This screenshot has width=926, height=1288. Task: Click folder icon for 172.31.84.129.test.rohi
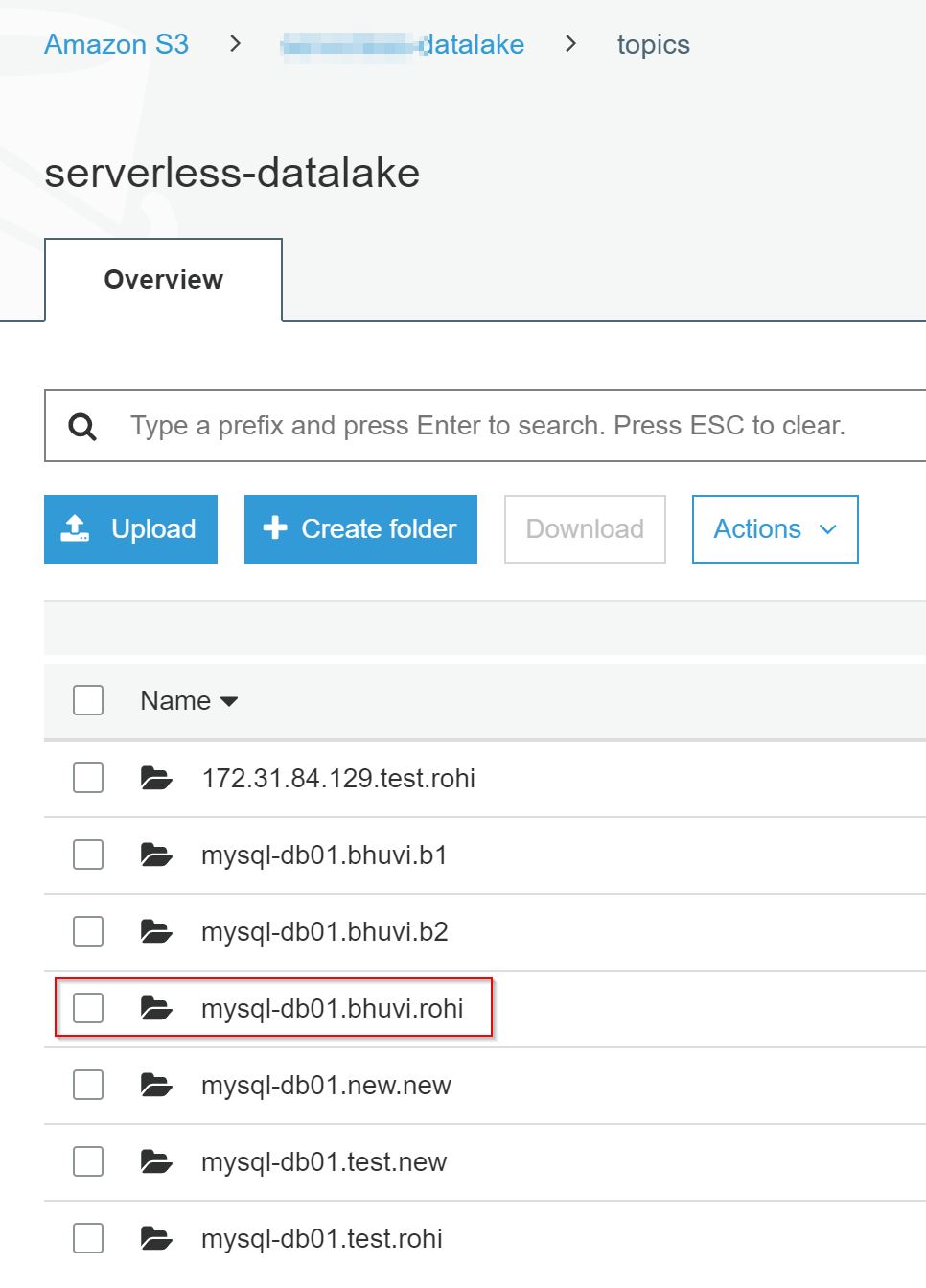click(156, 778)
